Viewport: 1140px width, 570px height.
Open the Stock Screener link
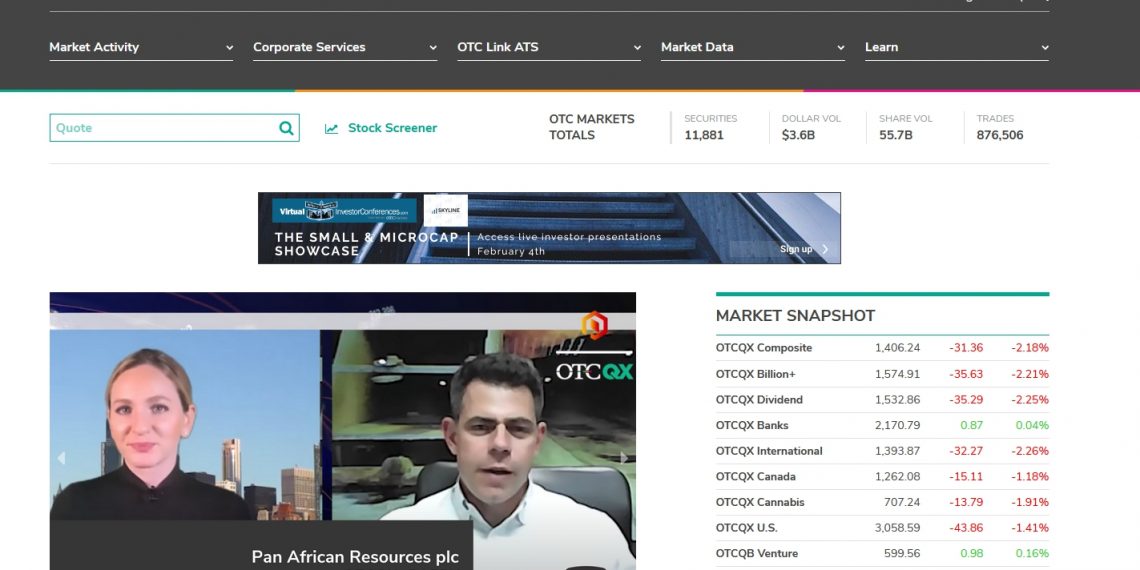click(393, 128)
